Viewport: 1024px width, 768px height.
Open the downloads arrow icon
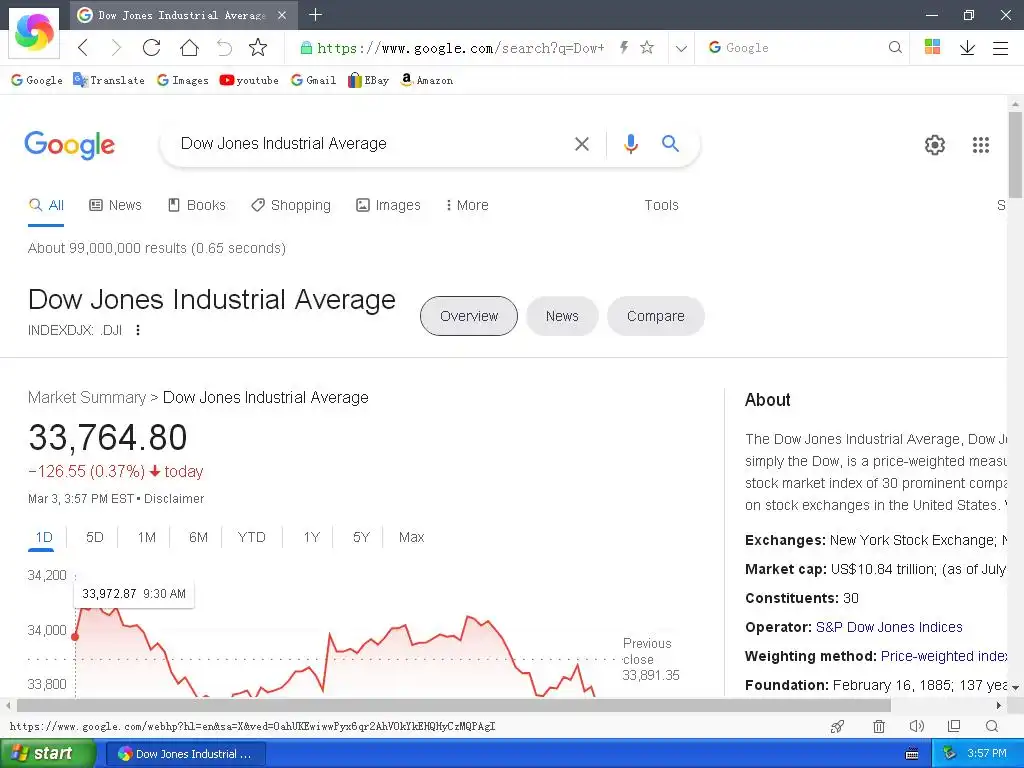[x=967, y=48]
